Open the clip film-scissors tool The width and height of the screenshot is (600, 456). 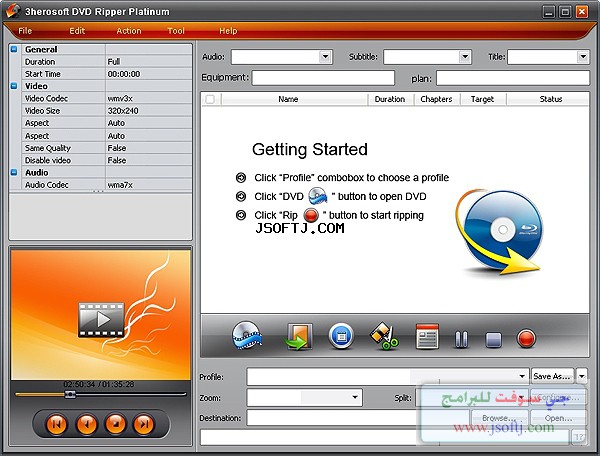tap(384, 336)
